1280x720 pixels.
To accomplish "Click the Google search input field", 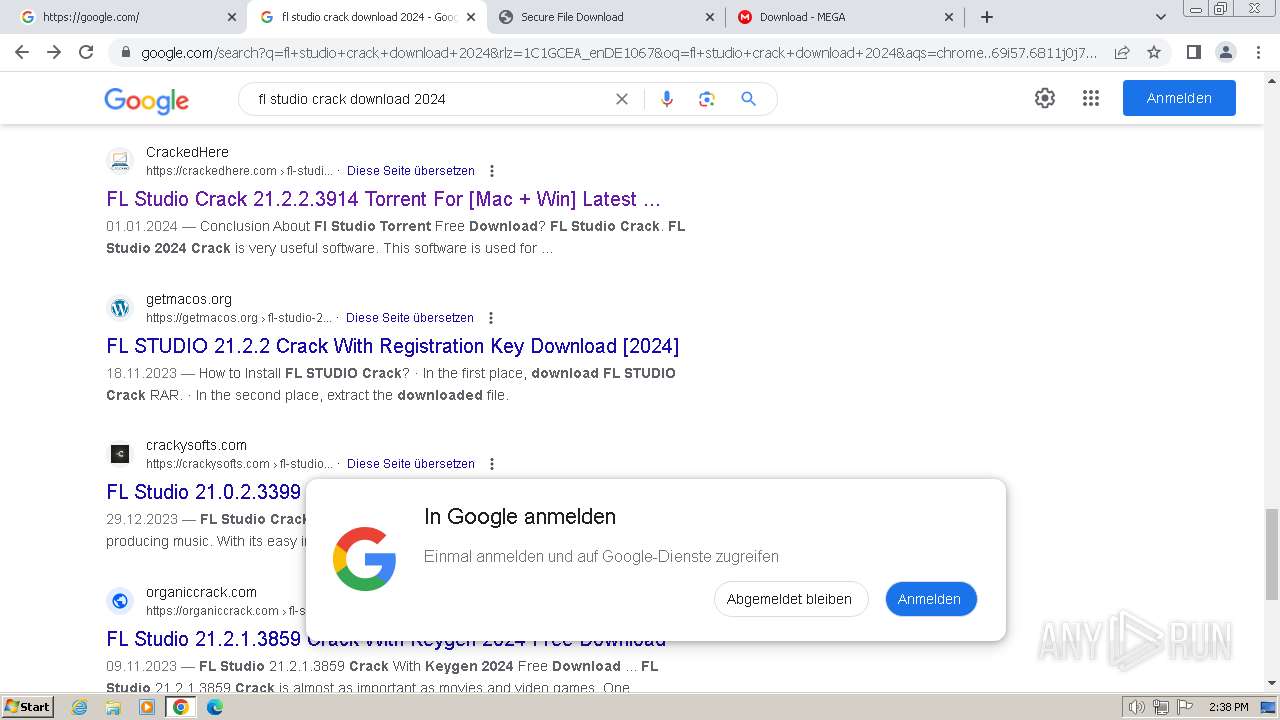I will pyautogui.click(x=430, y=99).
